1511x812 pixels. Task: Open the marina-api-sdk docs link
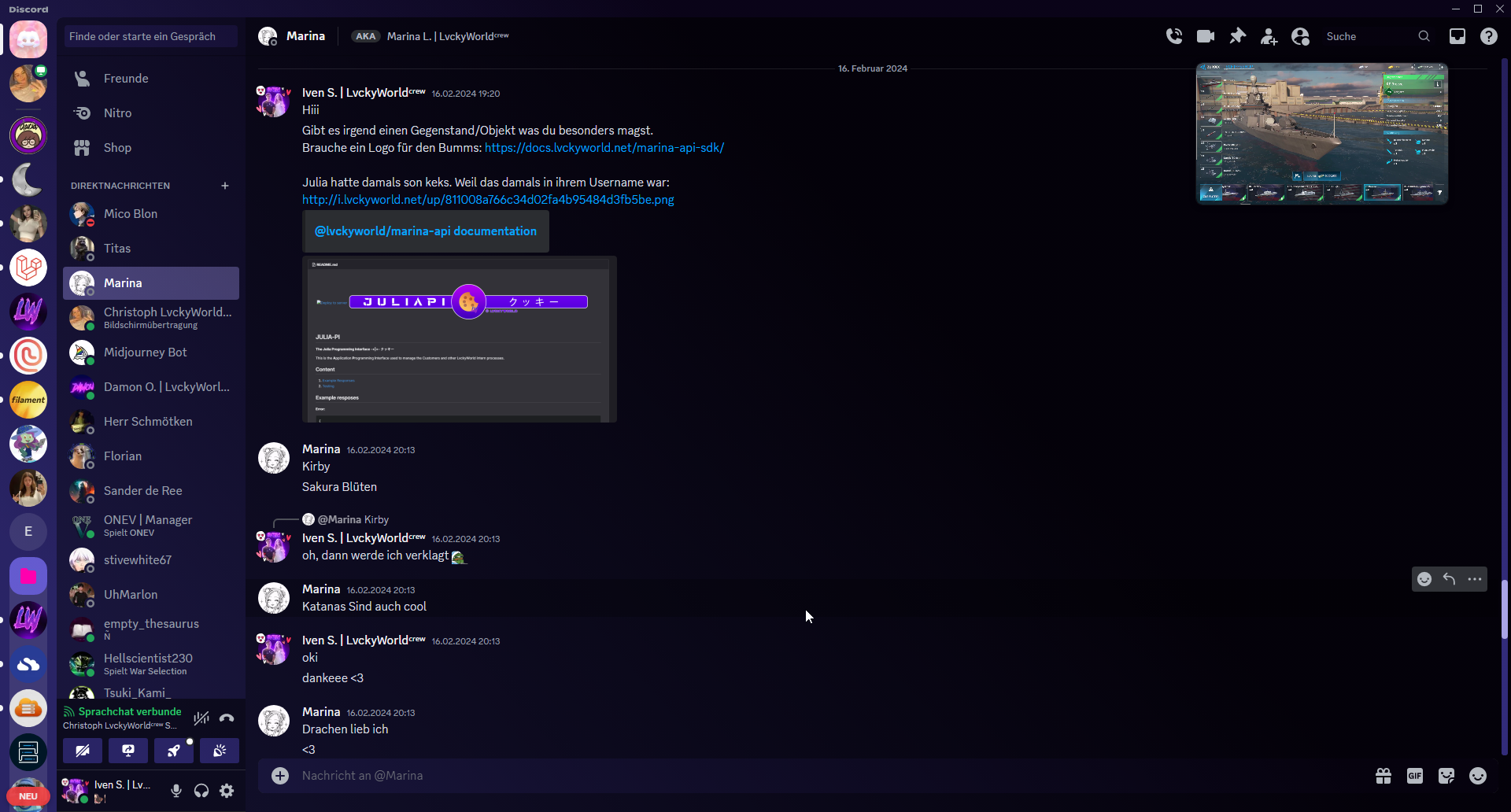pyautogui.click(x=604, y=148)
